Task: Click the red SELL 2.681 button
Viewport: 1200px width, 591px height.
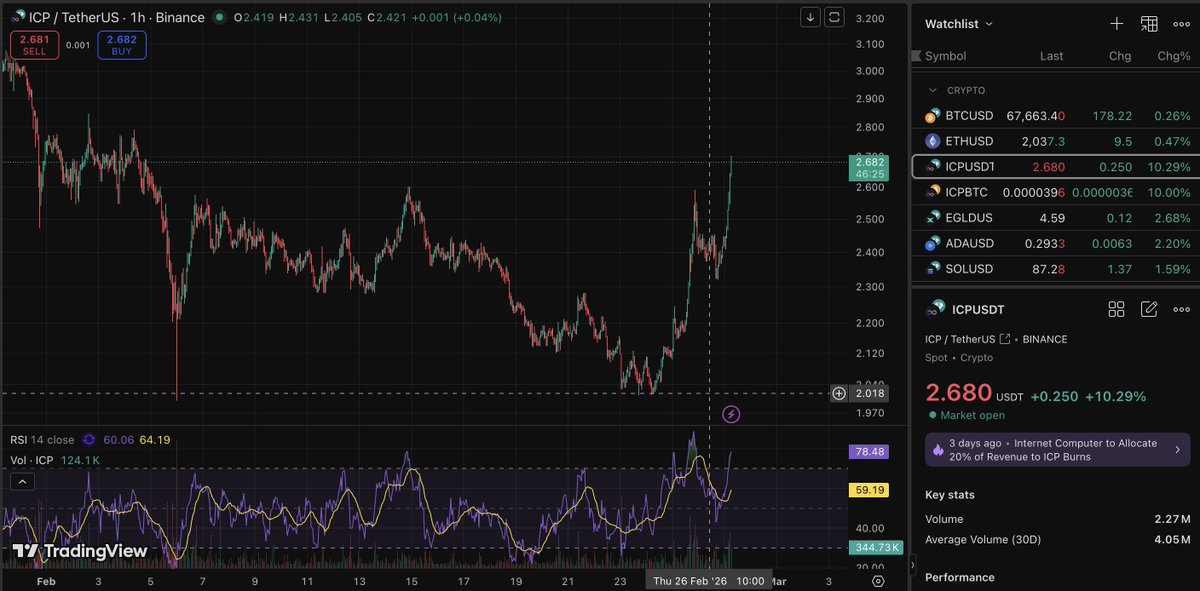Action: tap(35, 45)
